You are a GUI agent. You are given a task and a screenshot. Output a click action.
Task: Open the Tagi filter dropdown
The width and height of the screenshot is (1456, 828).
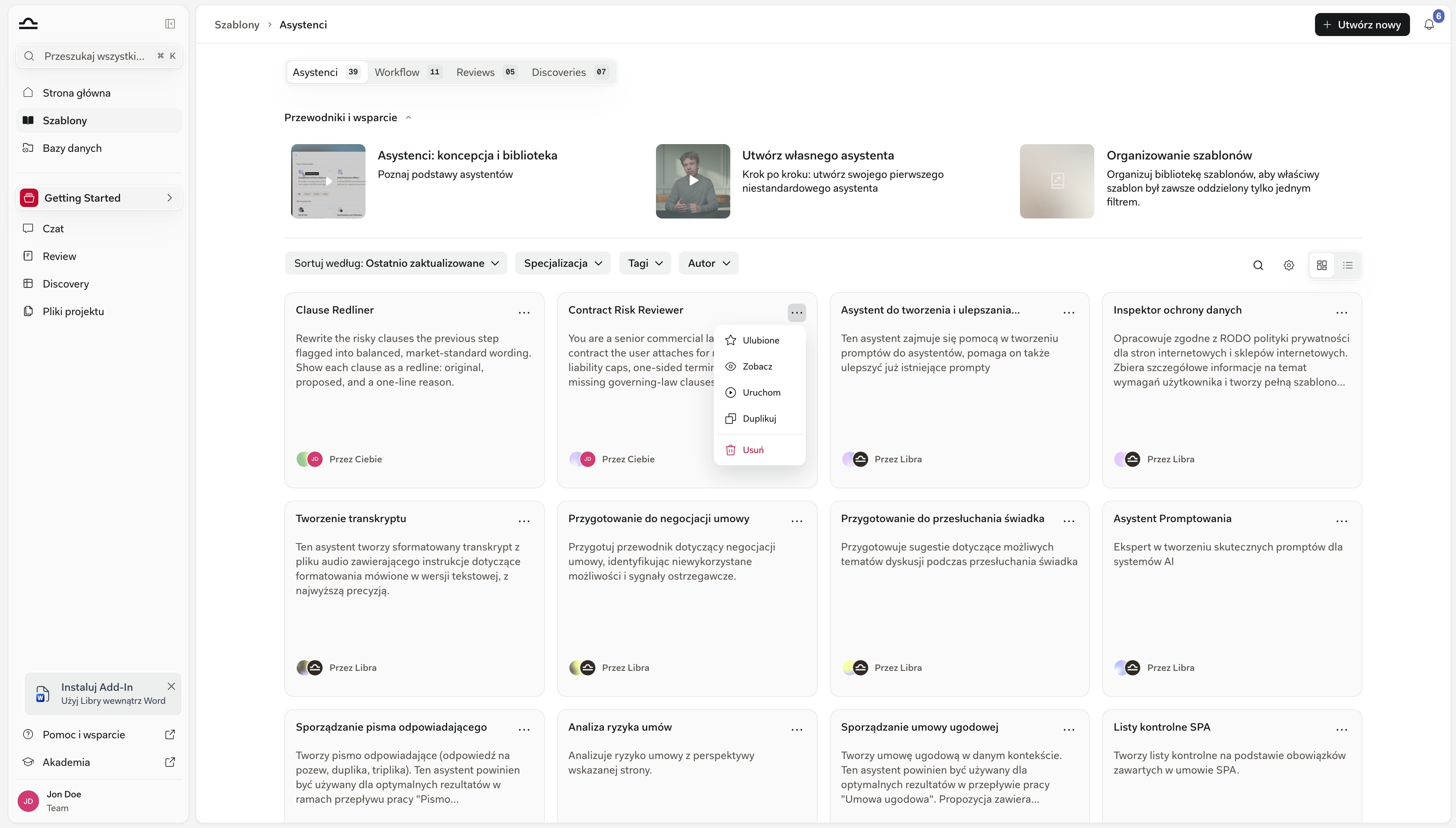pyautogui.click(x=645, y=263)
